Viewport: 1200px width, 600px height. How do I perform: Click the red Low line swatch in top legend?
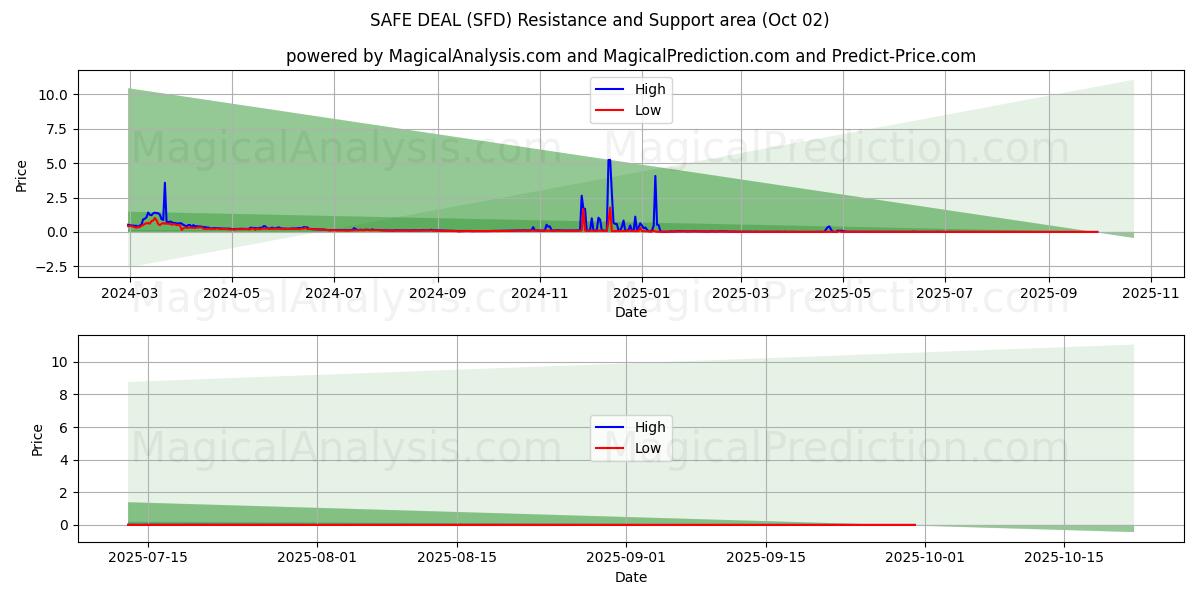click(611, 110)
